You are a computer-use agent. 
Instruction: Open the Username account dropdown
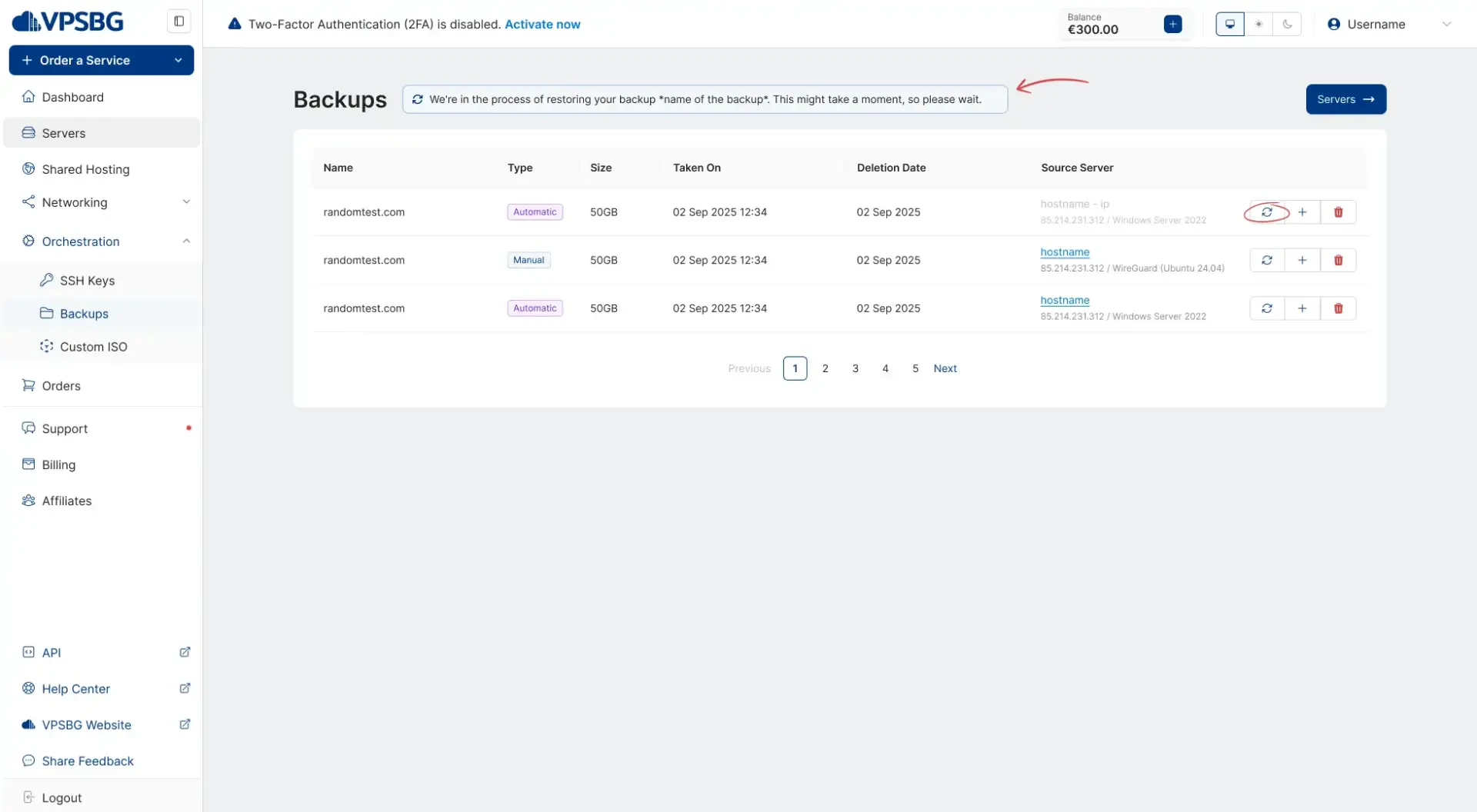tap(1375, 24)
